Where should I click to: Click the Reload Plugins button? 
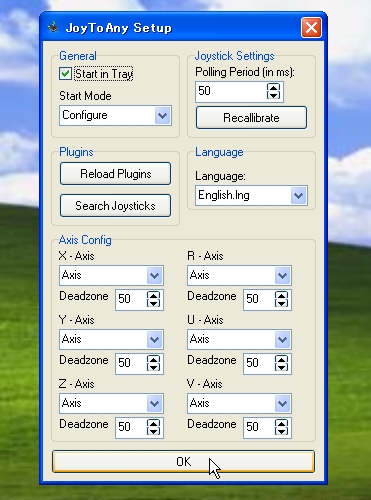pyautogui.click(x=115, y=174)
